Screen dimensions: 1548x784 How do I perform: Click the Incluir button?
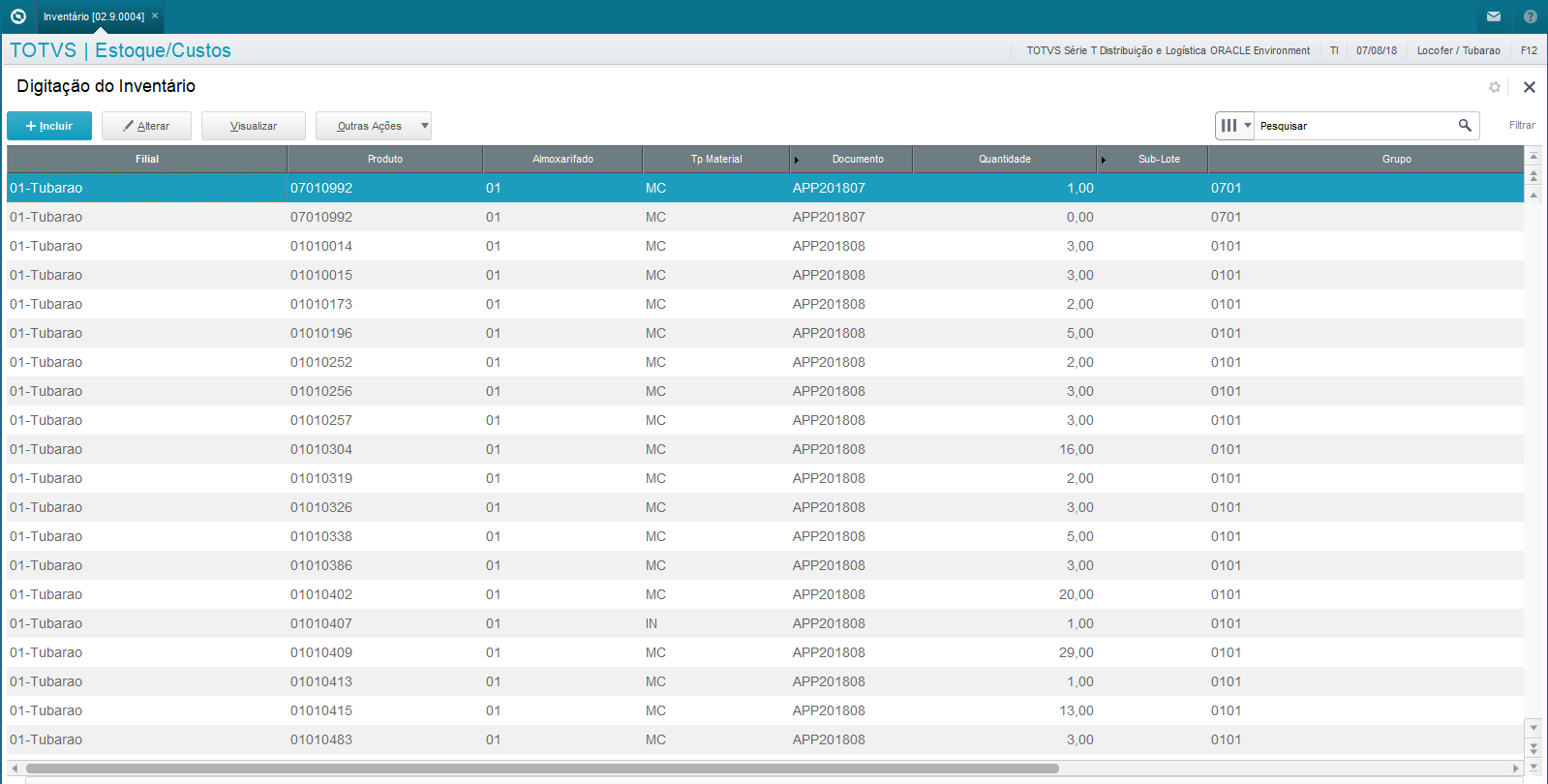tap(49, 126)
